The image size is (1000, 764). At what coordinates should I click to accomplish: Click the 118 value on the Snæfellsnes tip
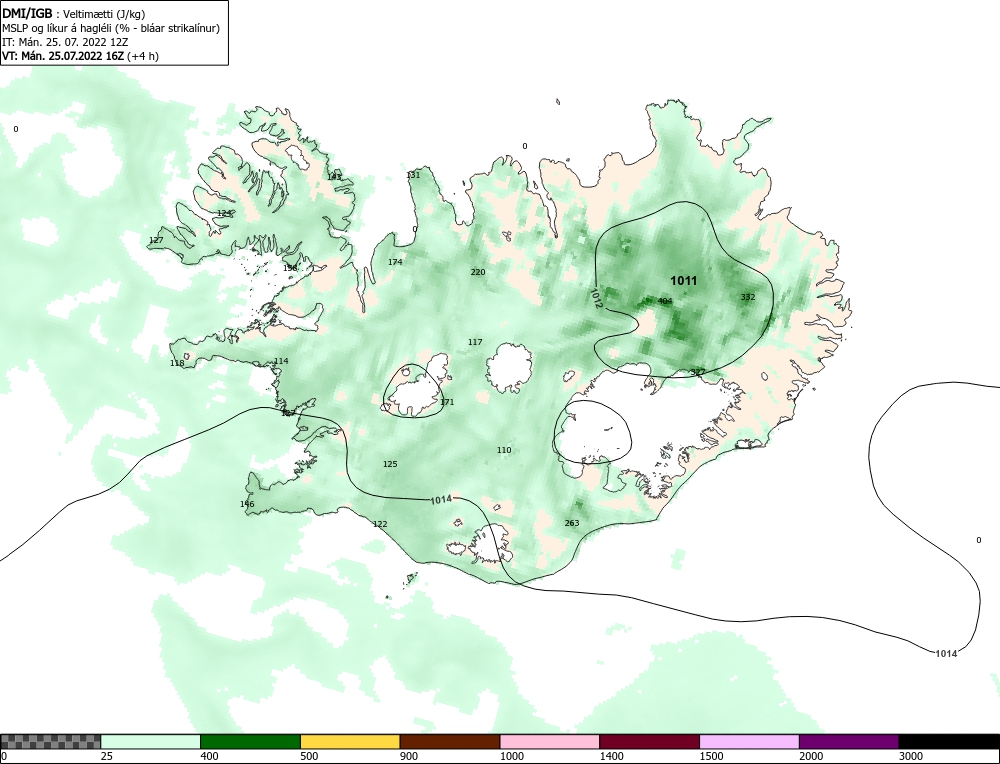click(x=177, y=363)
